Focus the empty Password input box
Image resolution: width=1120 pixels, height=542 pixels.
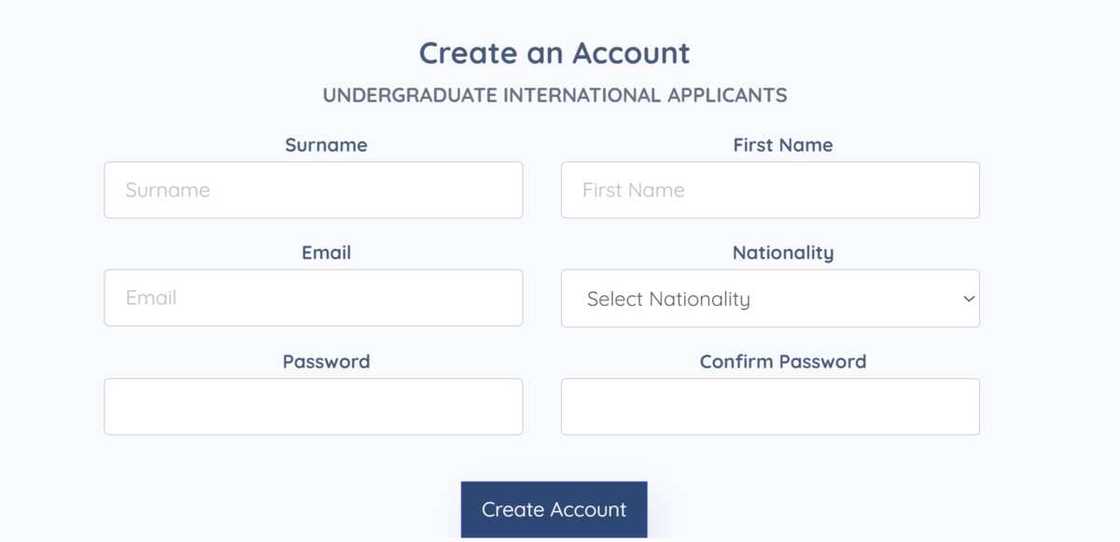(x=313, y=406)
